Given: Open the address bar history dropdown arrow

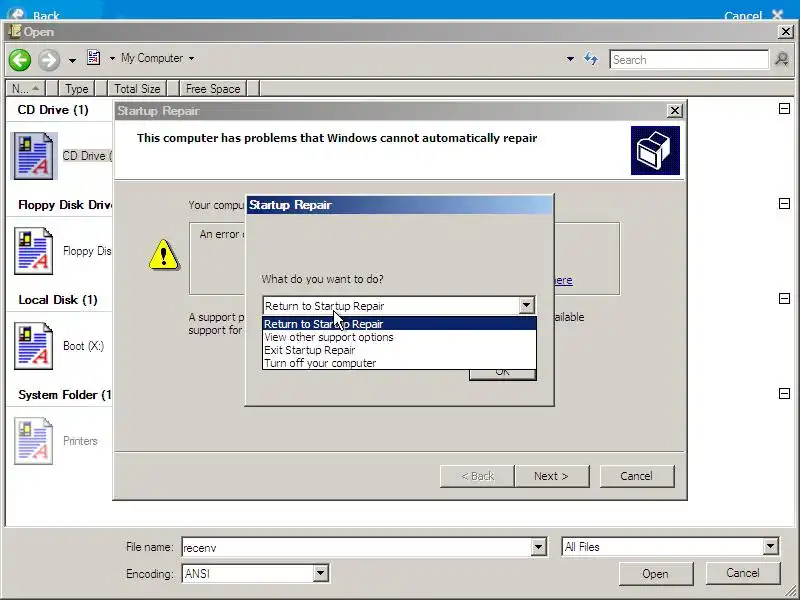Looking at the screenshot, I should tap(570, 59).
